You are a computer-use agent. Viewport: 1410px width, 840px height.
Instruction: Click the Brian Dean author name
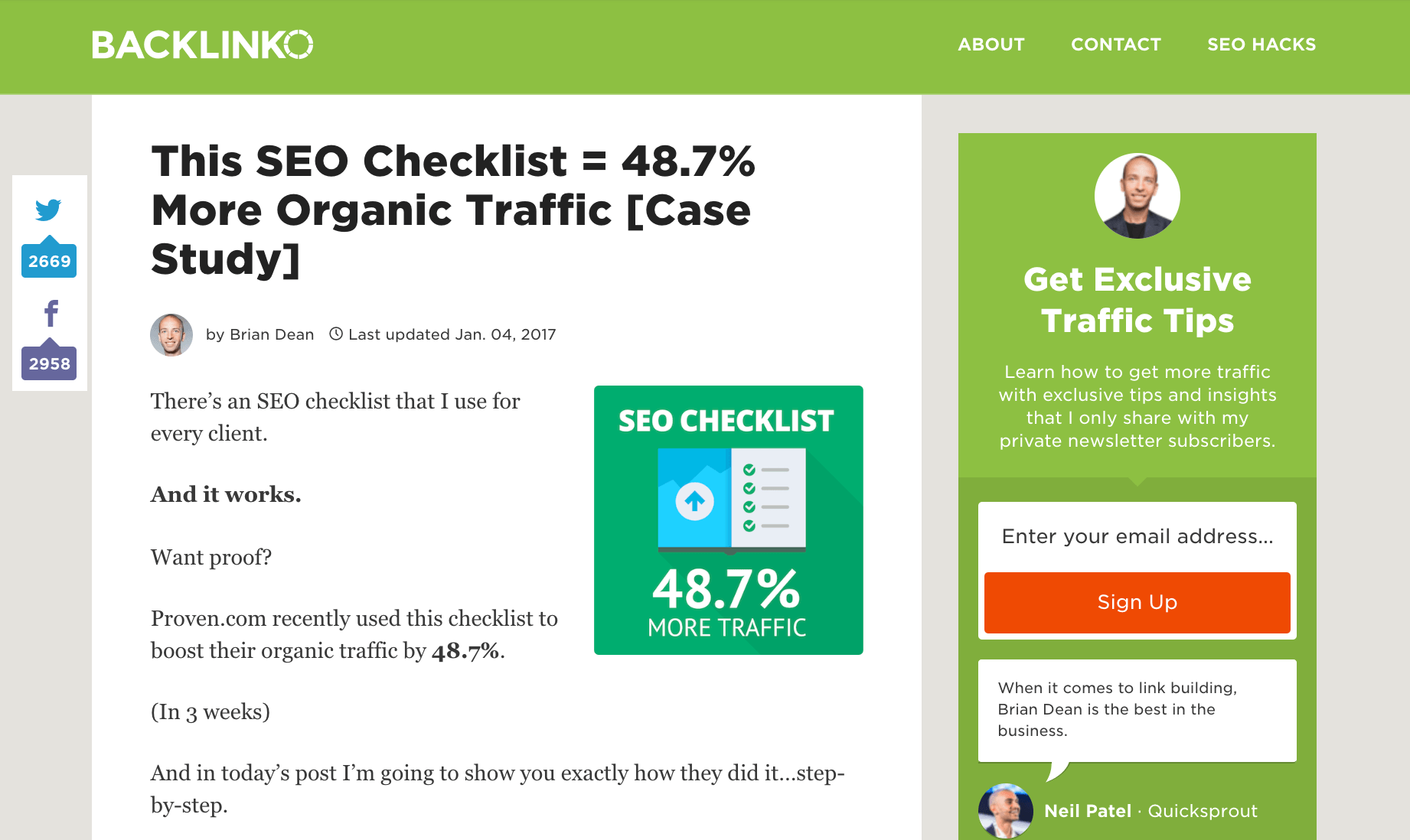coord(272,334)
